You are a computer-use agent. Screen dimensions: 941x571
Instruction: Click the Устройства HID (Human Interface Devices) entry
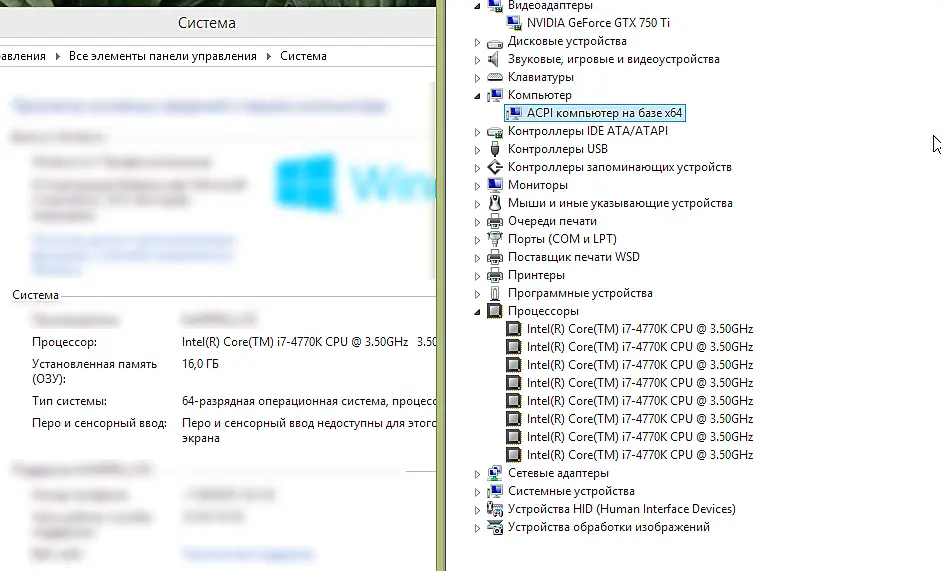621,509
